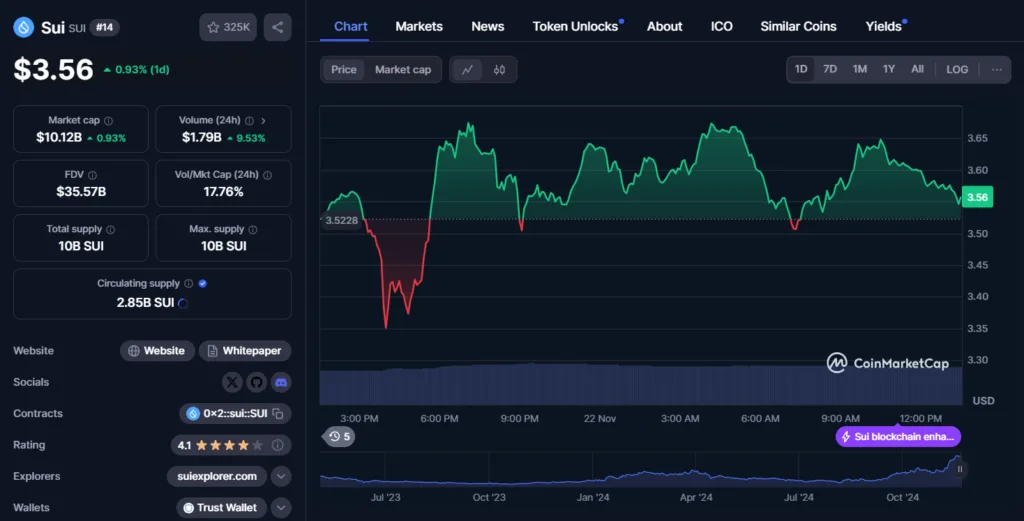This screenshot has width=1024, height=521.
Task: Click the $3.56 main price heading
Action: pos(54,70)
